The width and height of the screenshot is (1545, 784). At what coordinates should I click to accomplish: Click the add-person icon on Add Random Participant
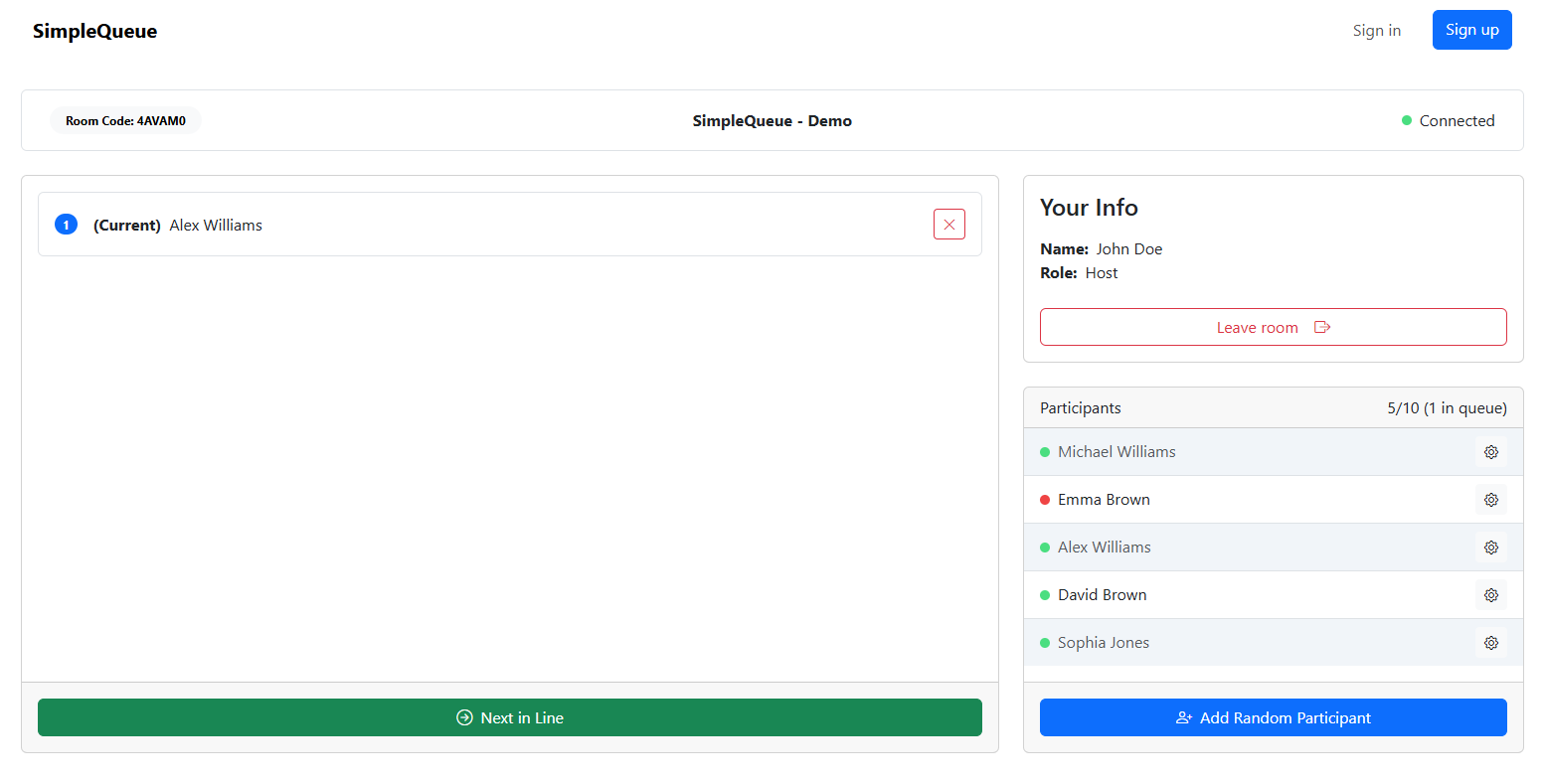(x=1183, y=716)
